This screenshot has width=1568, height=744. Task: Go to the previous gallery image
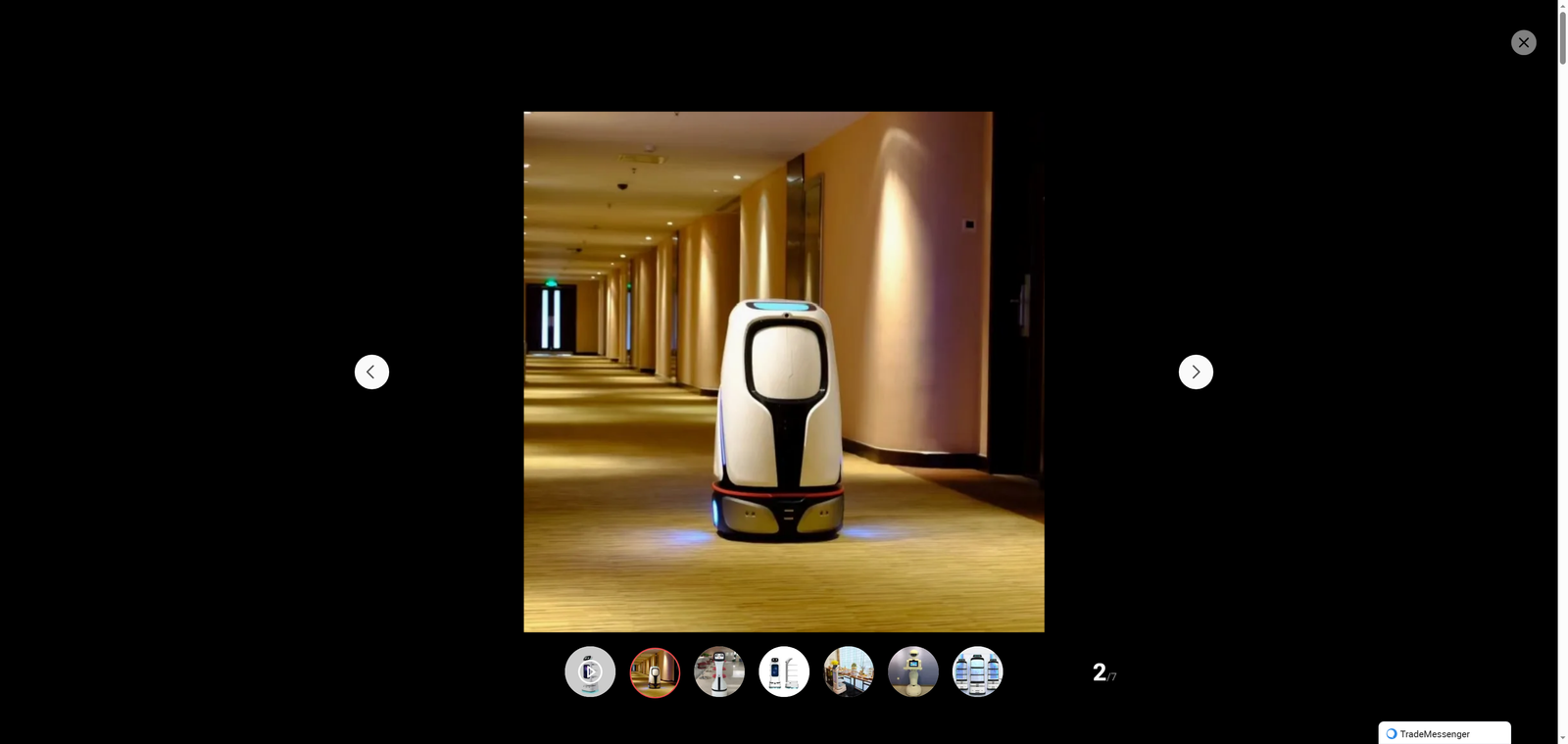pos(371,372)
